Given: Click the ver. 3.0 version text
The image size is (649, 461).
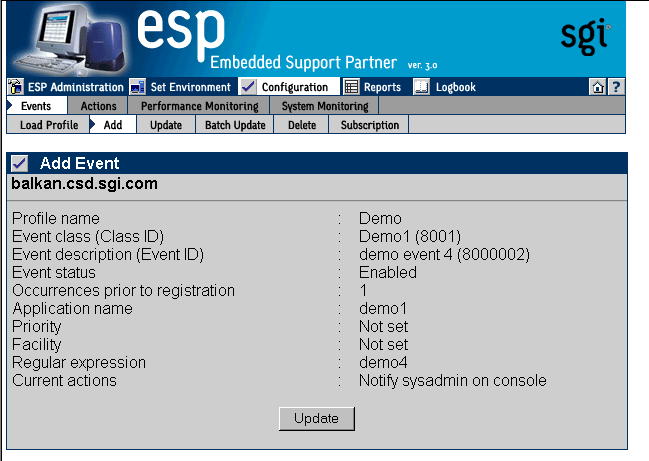Looking at the screenshot, I should pos(422,65).
